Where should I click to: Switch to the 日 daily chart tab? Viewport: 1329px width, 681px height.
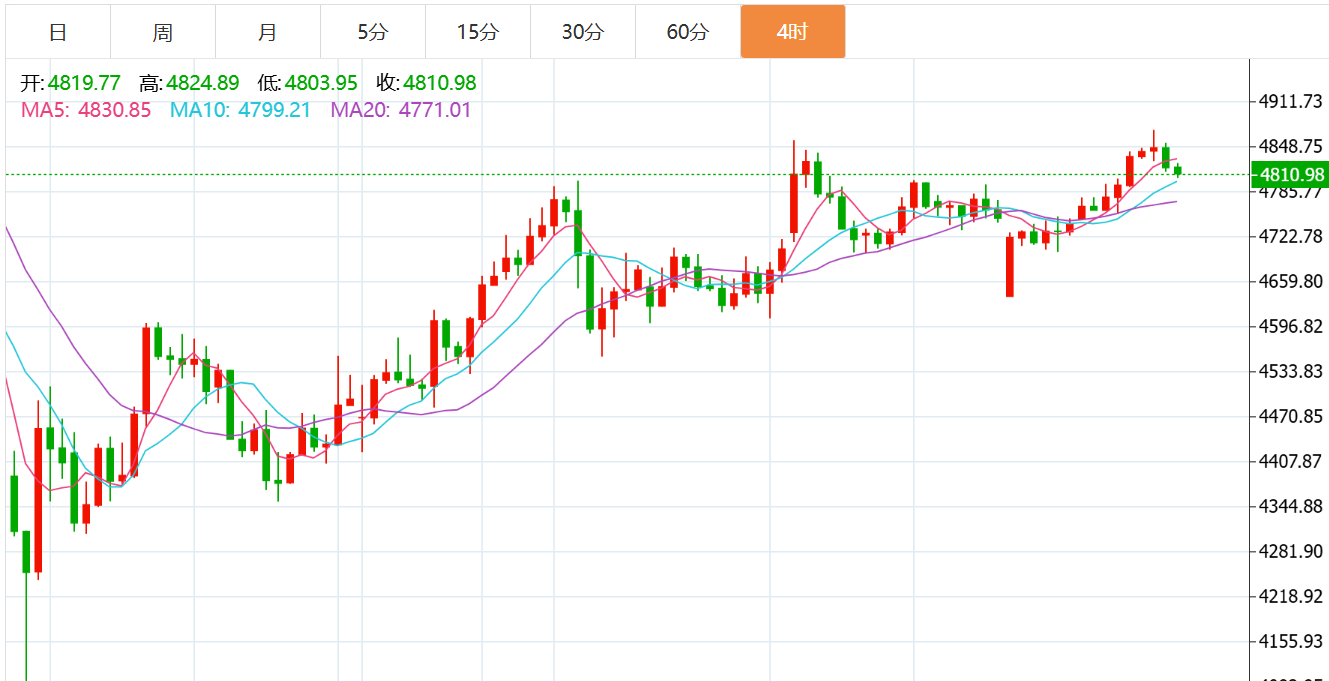click(x=58, y=32)
